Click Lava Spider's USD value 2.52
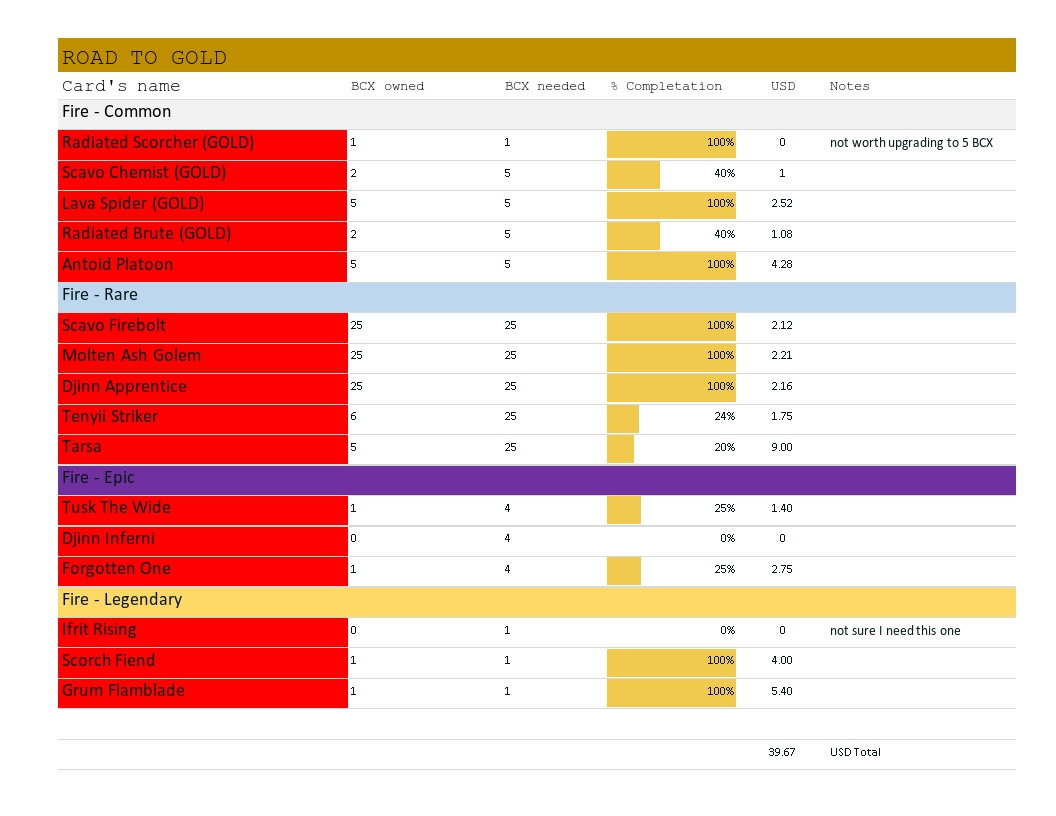Screen dimensions: 1056x816 coord(782,203)
